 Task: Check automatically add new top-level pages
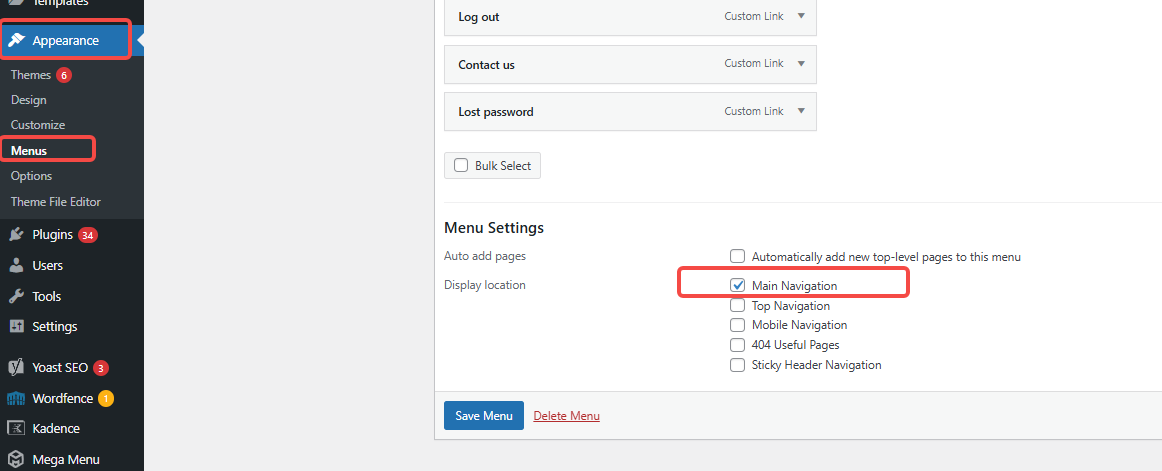pyautogui.click(x=738, y=257)
